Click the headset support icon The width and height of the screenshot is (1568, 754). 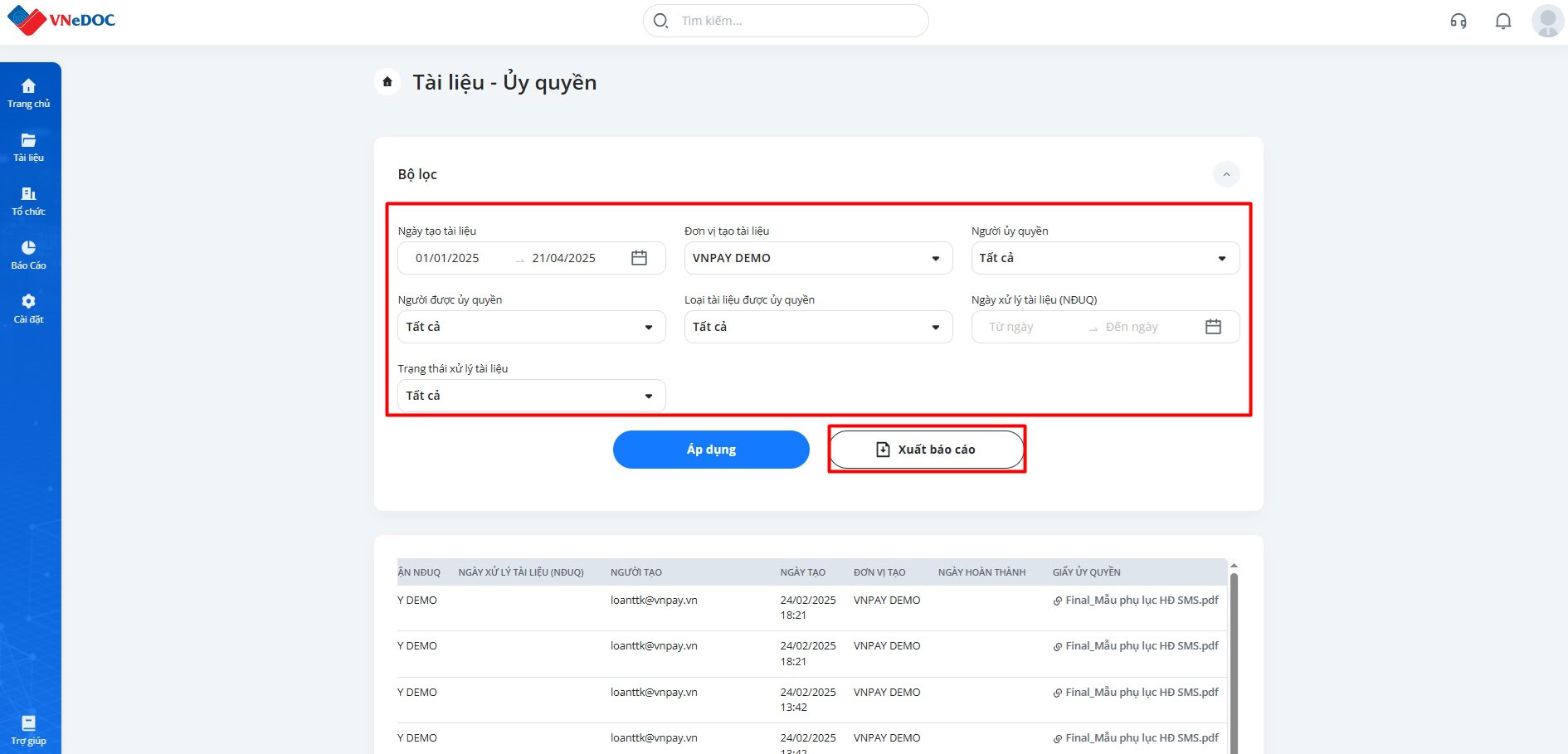point(1458,21)
